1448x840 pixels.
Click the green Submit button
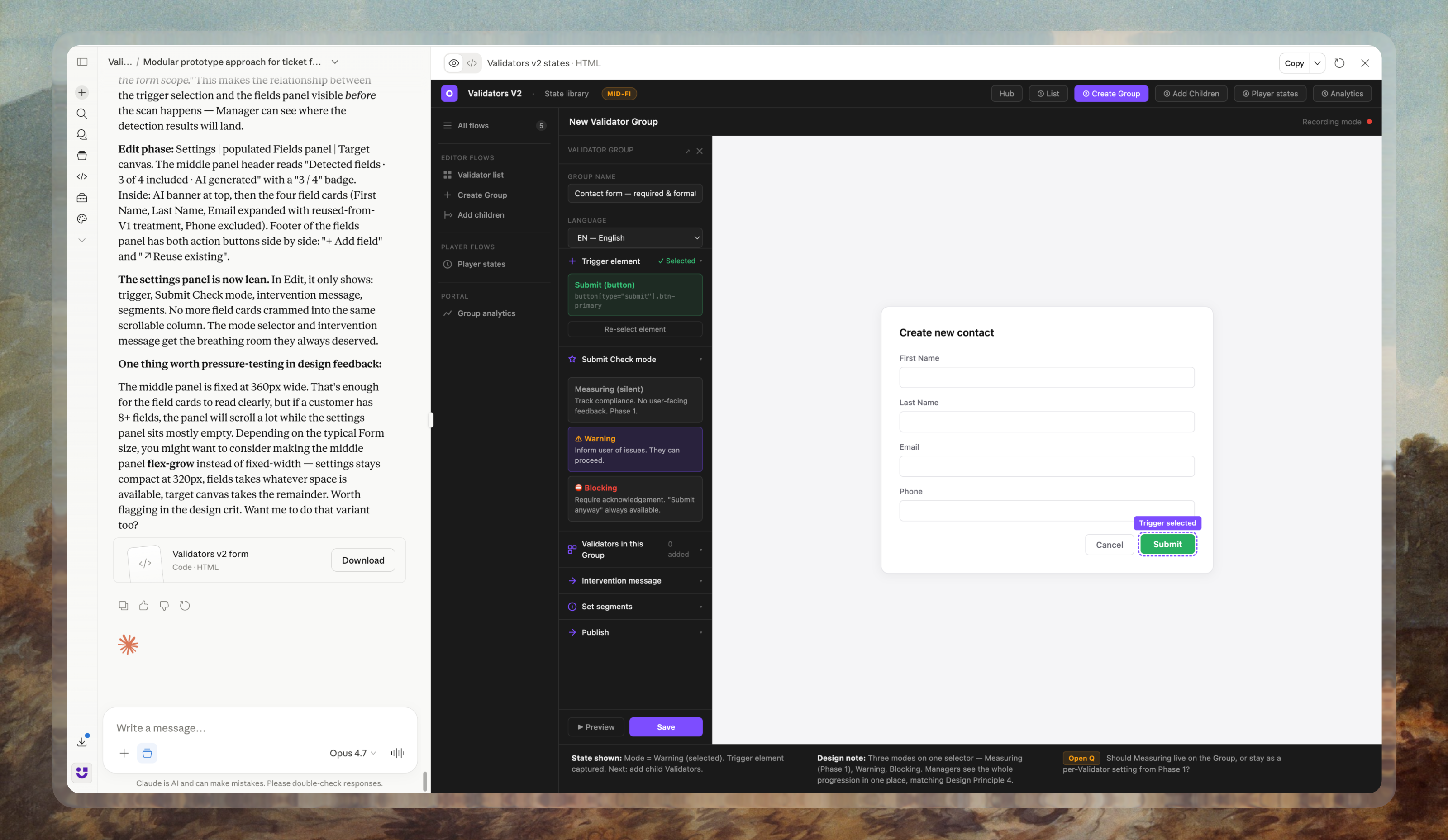pos(1167,544)
